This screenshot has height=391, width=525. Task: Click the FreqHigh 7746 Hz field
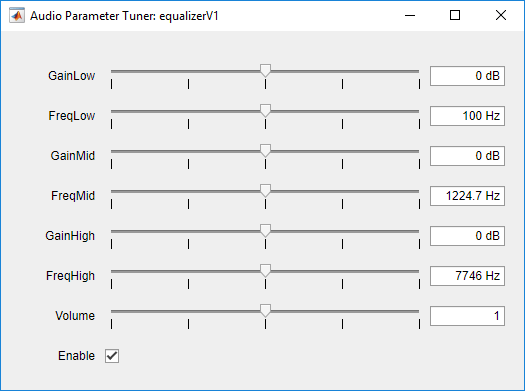(x=467, y=276)
